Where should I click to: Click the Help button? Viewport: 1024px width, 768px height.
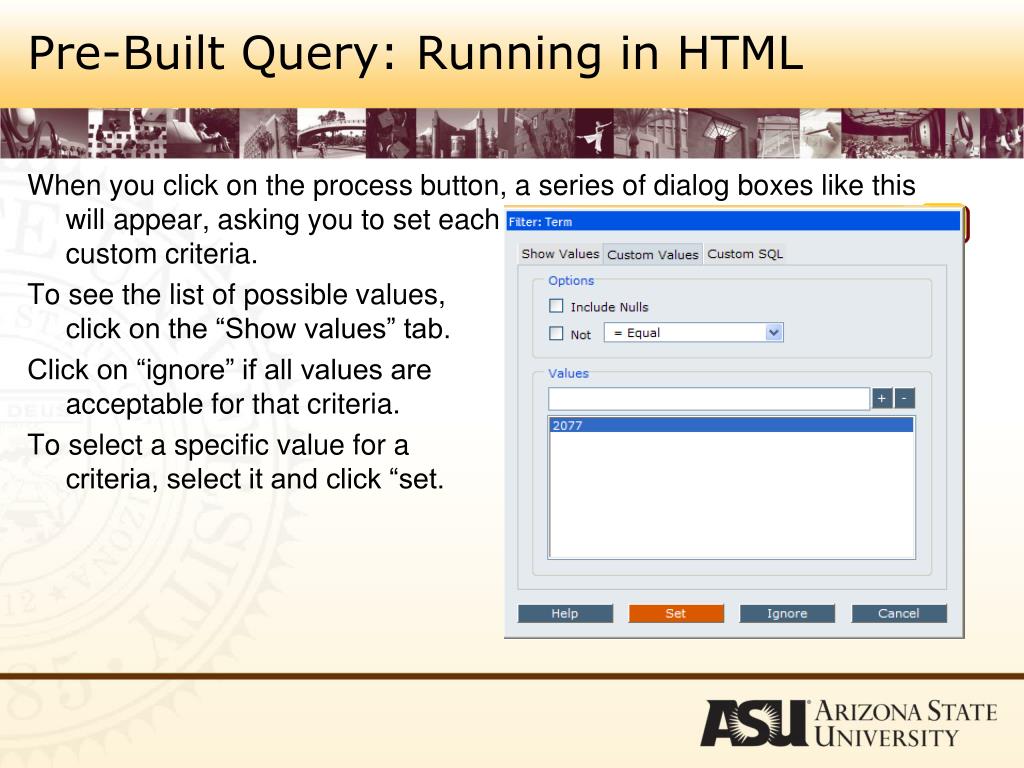[x=565, y=613]
